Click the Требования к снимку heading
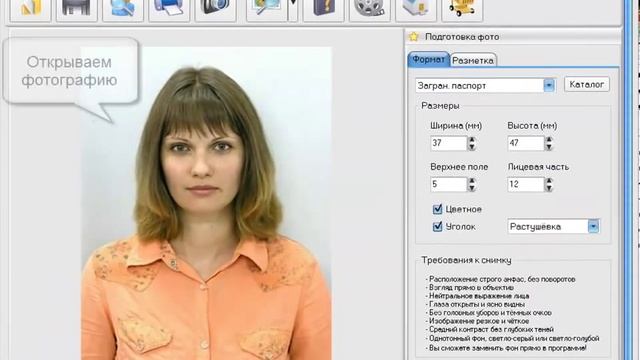The width and height of the screenshot is (640, 360). coord(466,260)
